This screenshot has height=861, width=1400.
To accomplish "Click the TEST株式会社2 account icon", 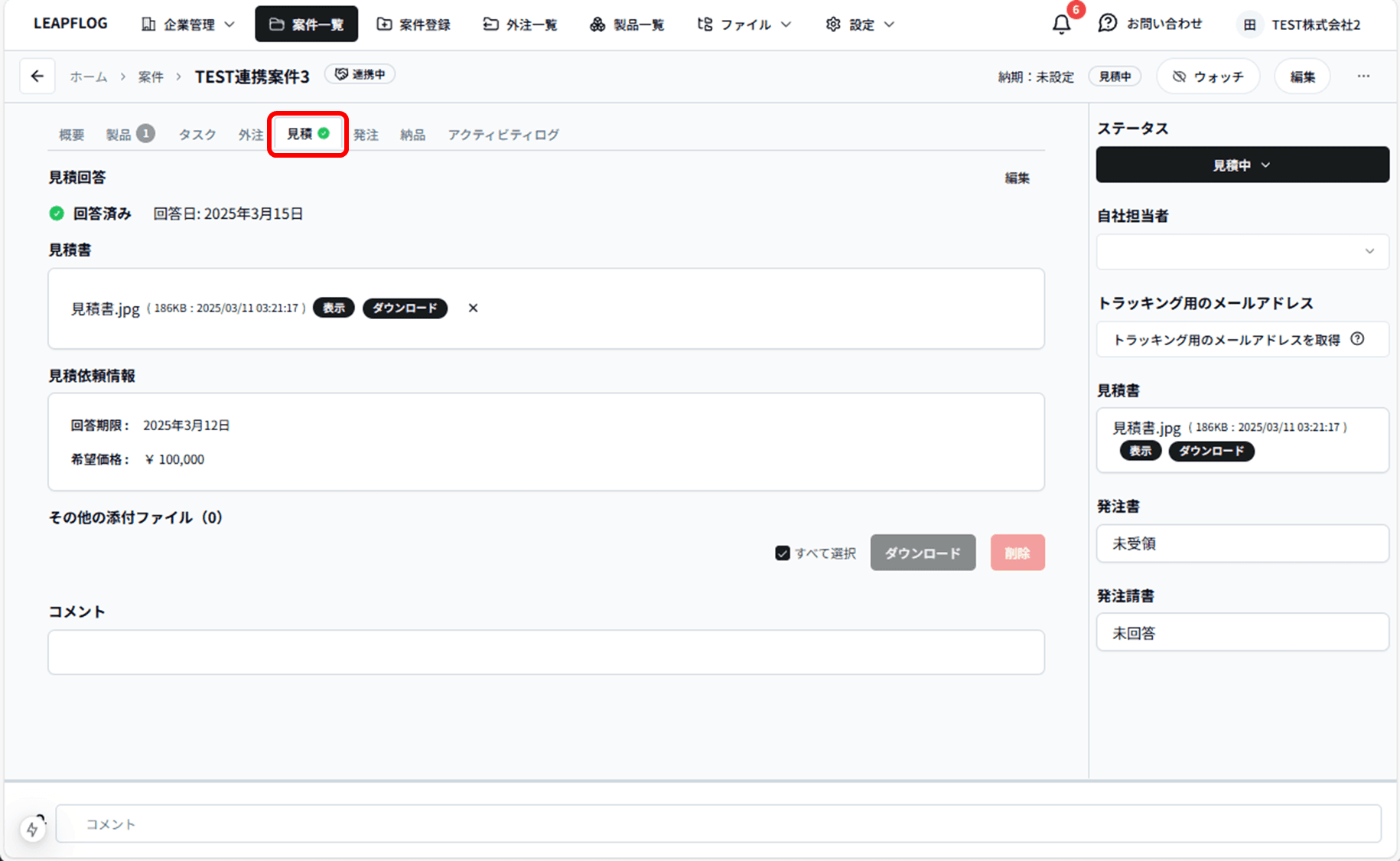I will (1249, 25).
